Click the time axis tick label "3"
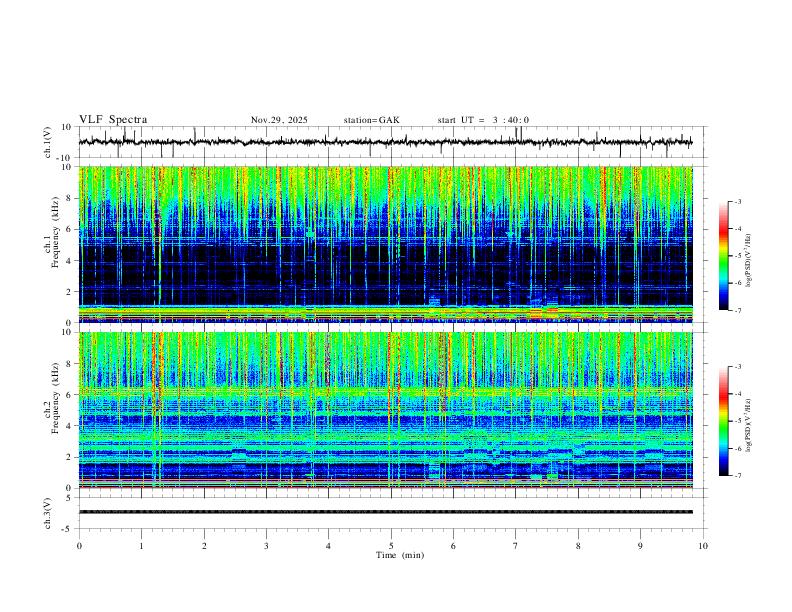 [x=266, y=546]
